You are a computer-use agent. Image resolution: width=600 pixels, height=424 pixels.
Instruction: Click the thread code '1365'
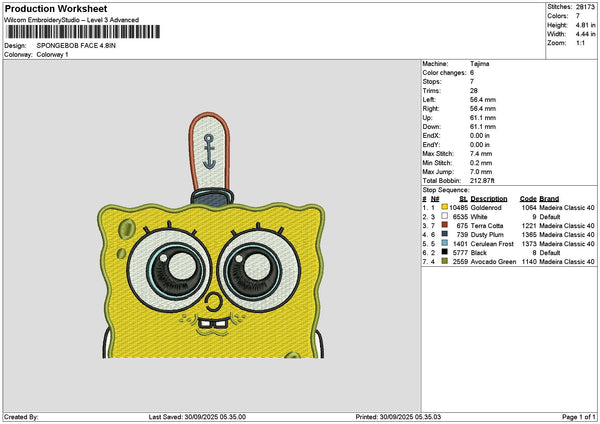(x=529, y=235)
